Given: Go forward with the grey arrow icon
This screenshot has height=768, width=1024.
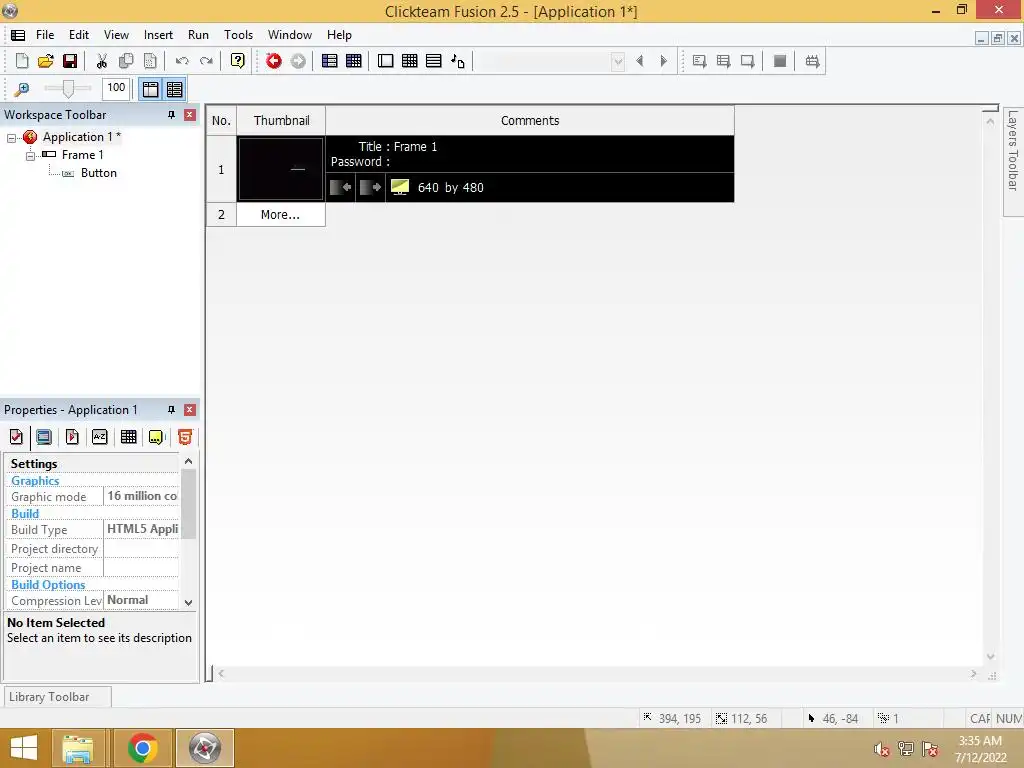Looking at the screenshot, I should click(x=298, y=61).
